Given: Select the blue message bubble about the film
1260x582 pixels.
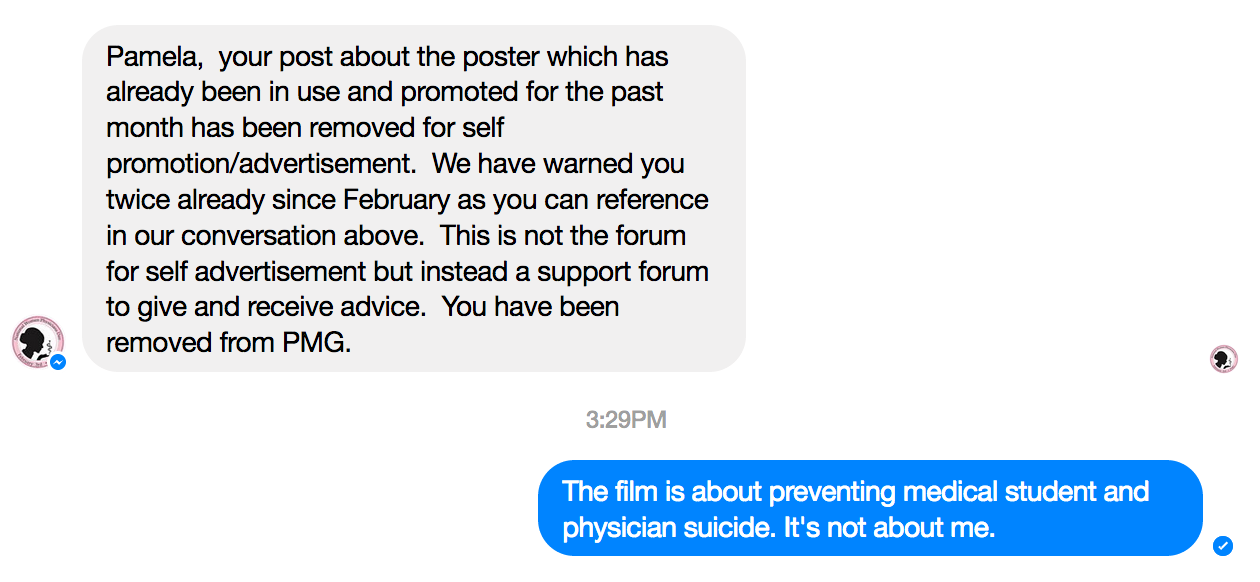Looking at the screenshot, I should pos(870,508).
